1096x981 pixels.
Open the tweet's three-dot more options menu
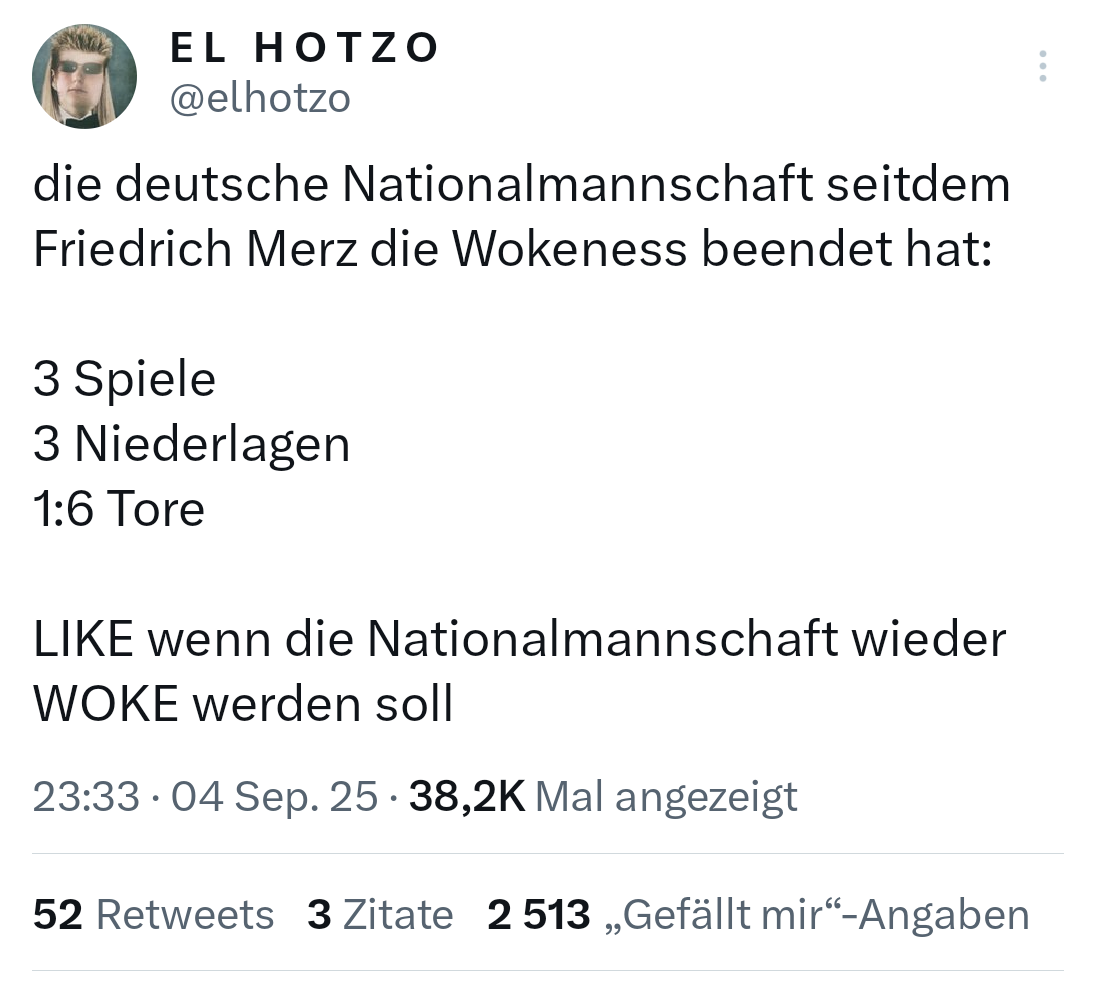pos(1042,66)
